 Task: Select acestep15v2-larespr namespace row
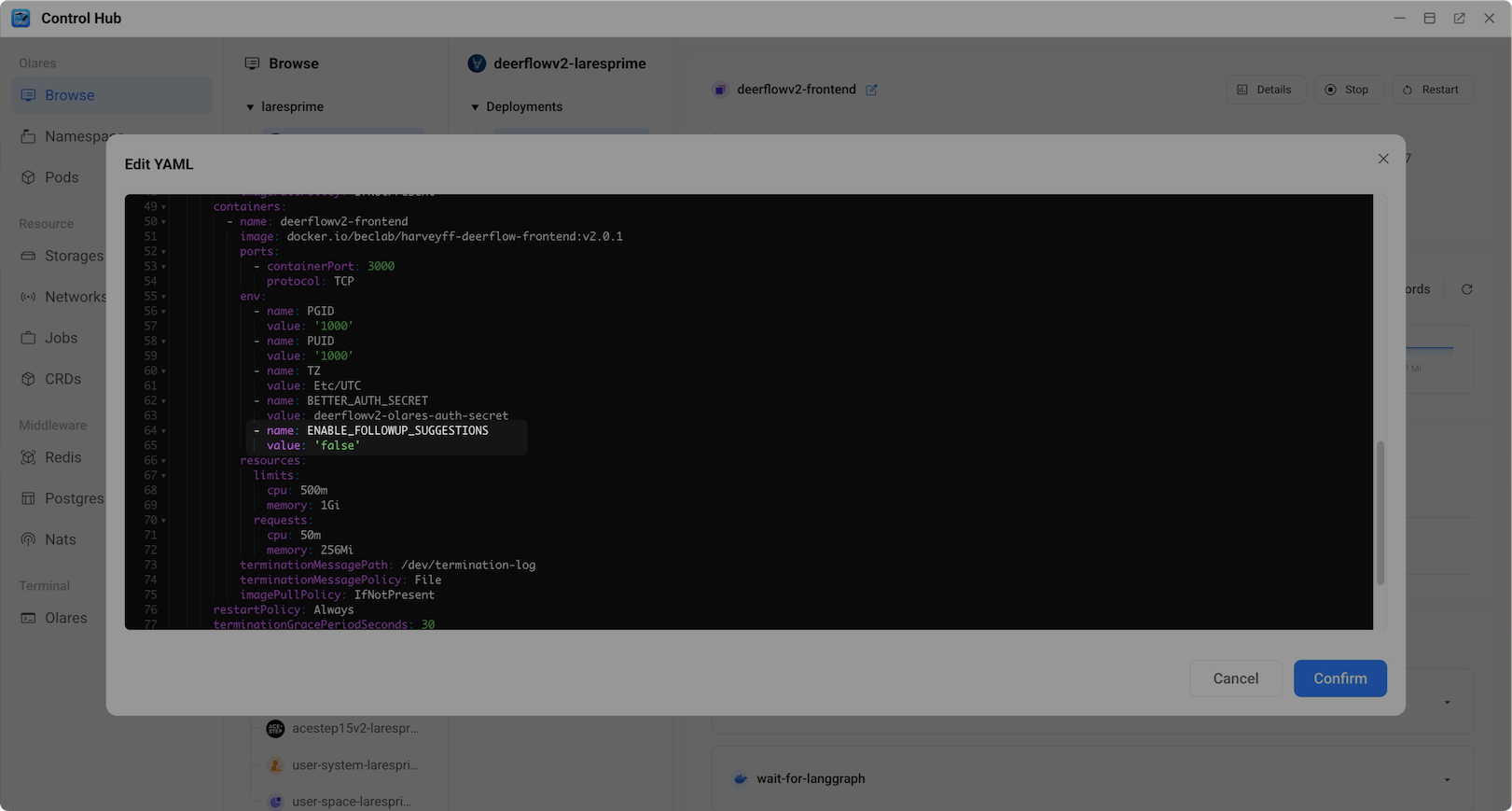pos(343,728)
